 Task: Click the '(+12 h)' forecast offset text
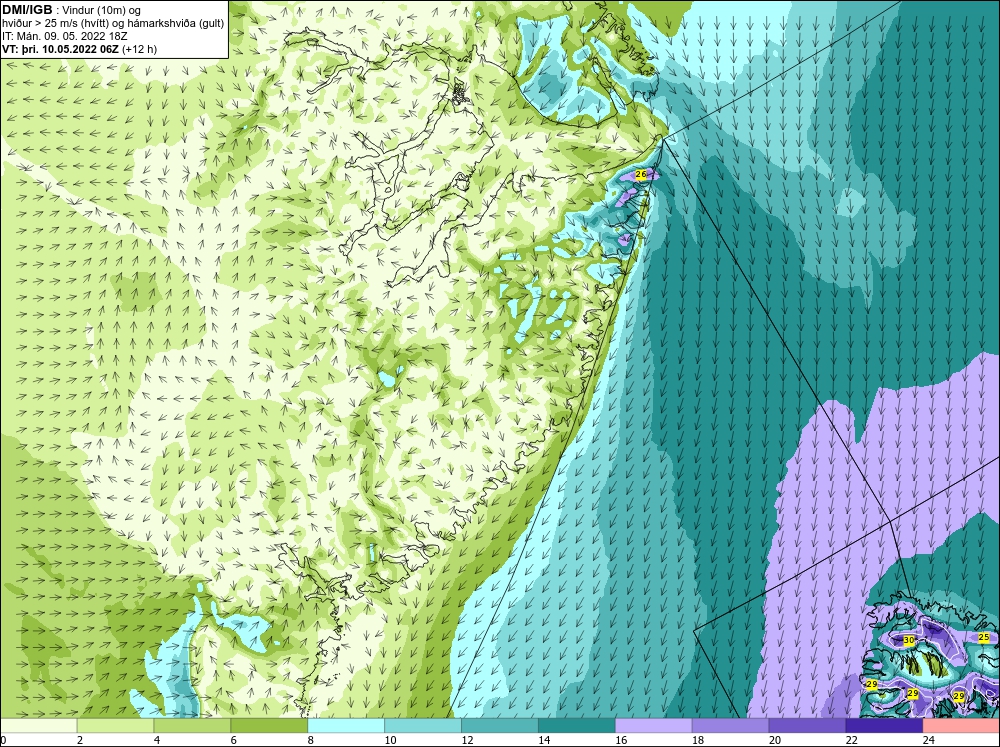click(140, 49)
